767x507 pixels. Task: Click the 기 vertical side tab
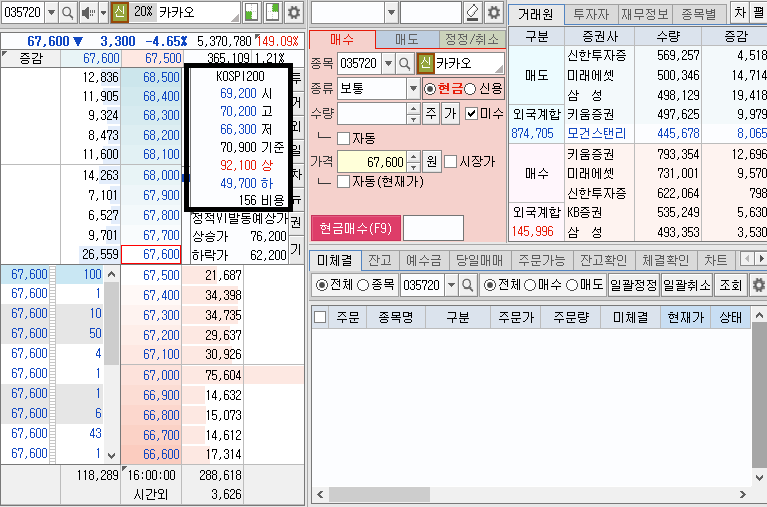coord(296,249)
